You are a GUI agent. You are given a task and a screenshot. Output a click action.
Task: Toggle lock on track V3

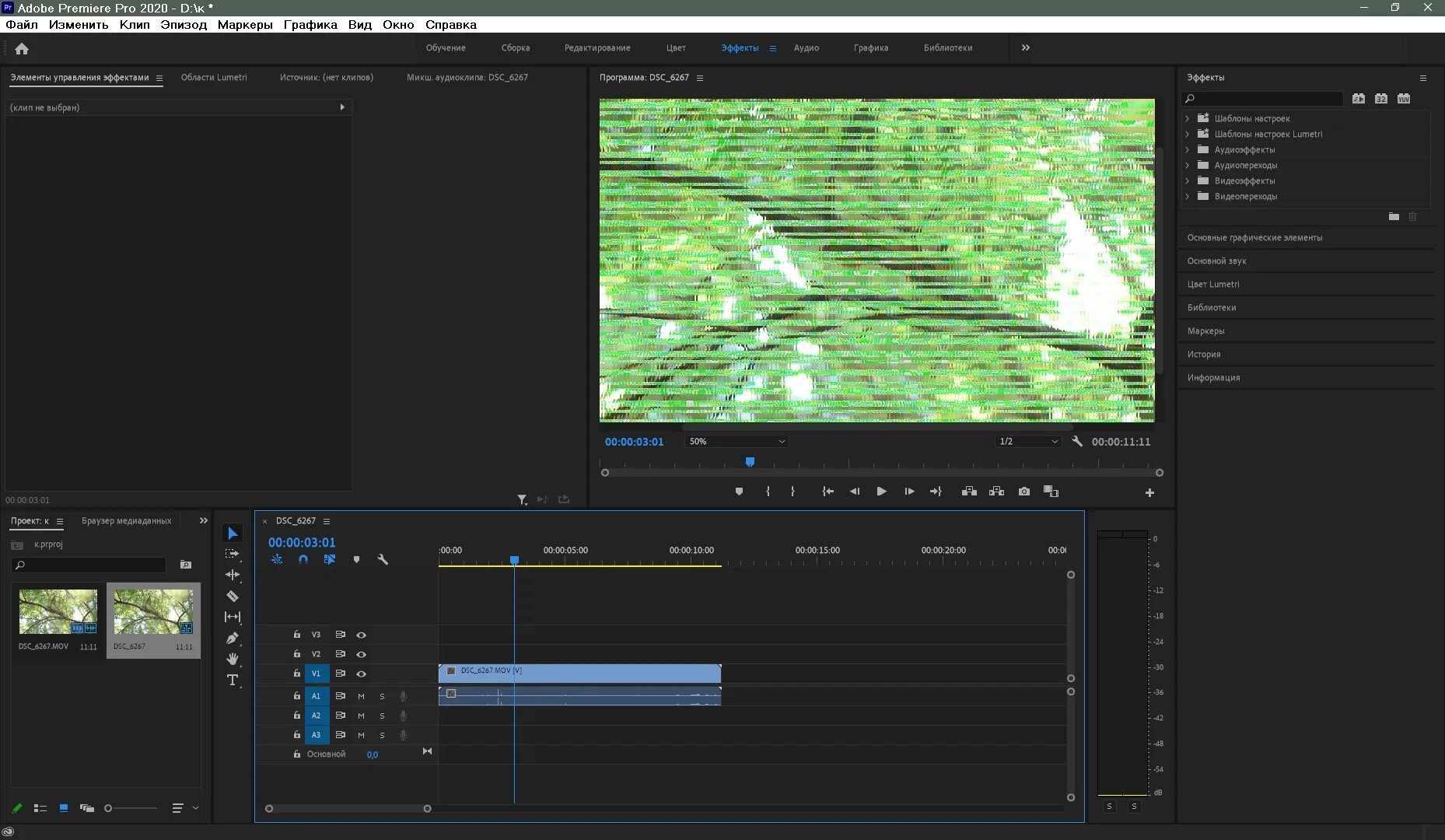tap(296, 635)
